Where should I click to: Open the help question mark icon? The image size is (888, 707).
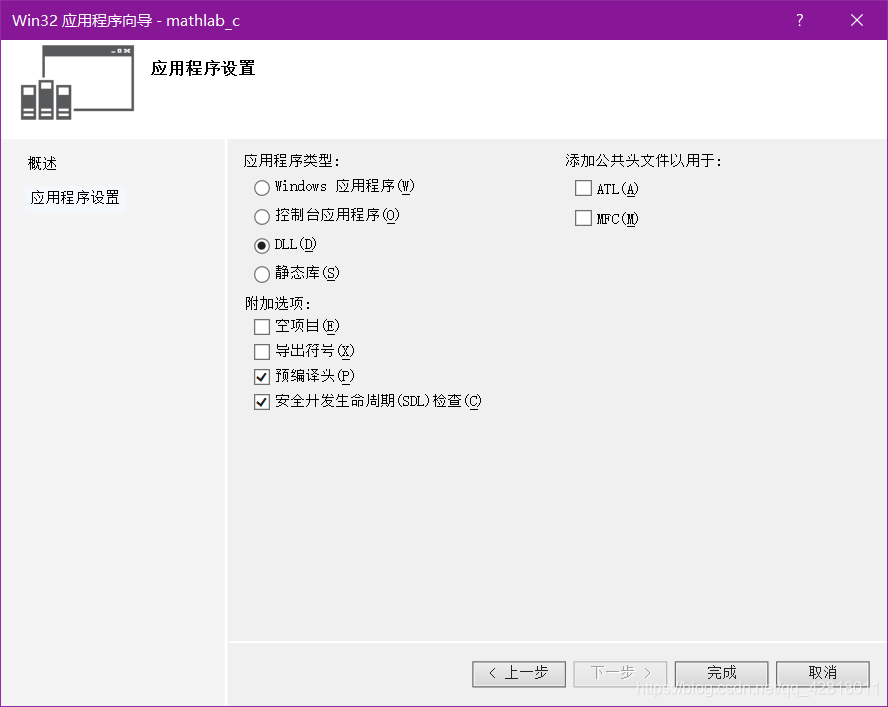(799, 20)
